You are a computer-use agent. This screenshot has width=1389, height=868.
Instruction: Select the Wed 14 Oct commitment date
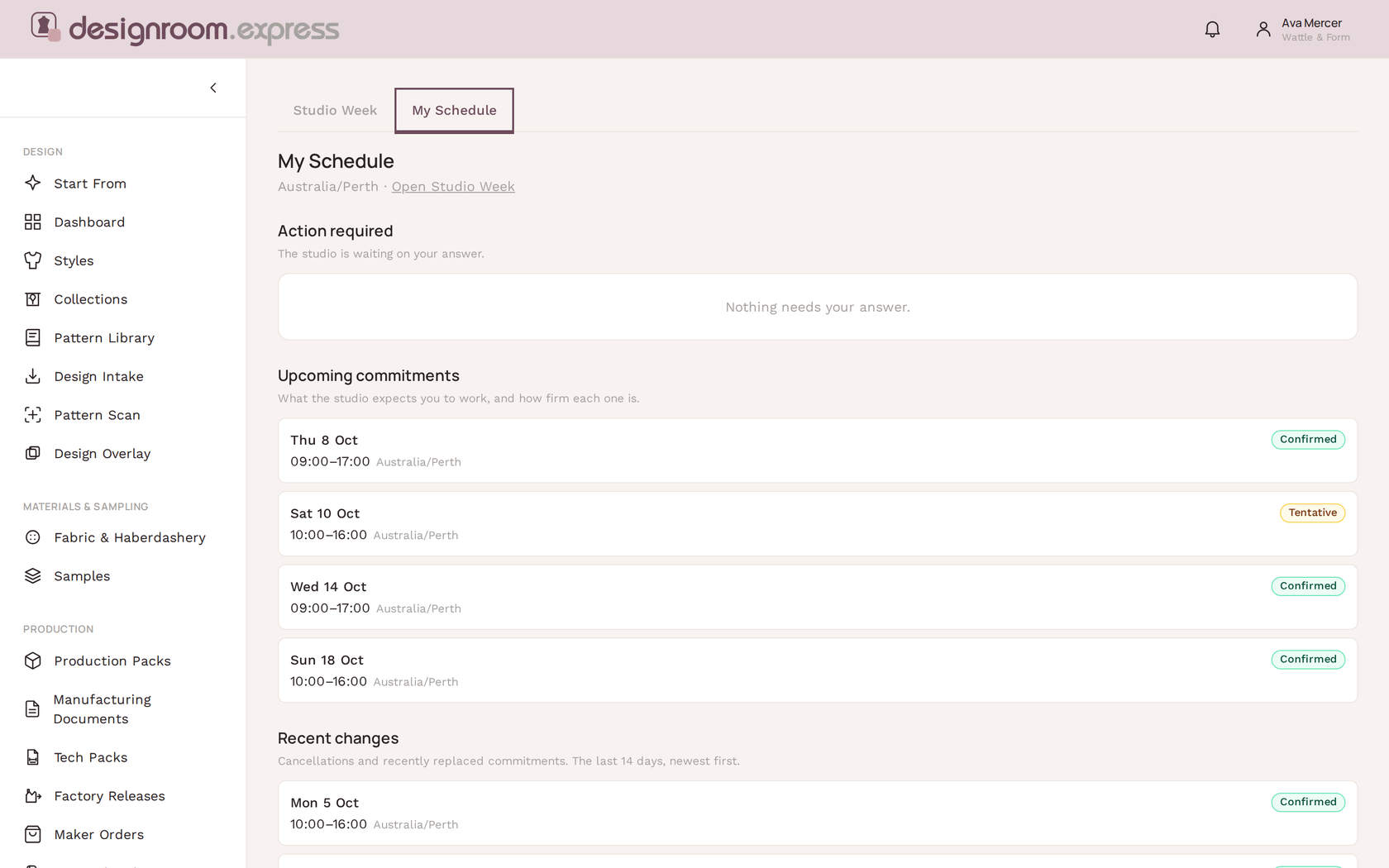tap(328, 586)
